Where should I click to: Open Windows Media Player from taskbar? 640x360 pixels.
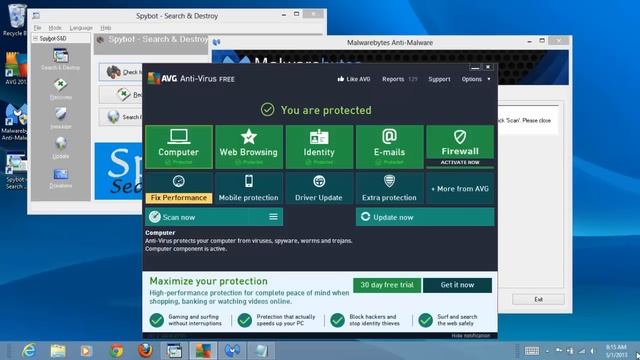(87, 351)
